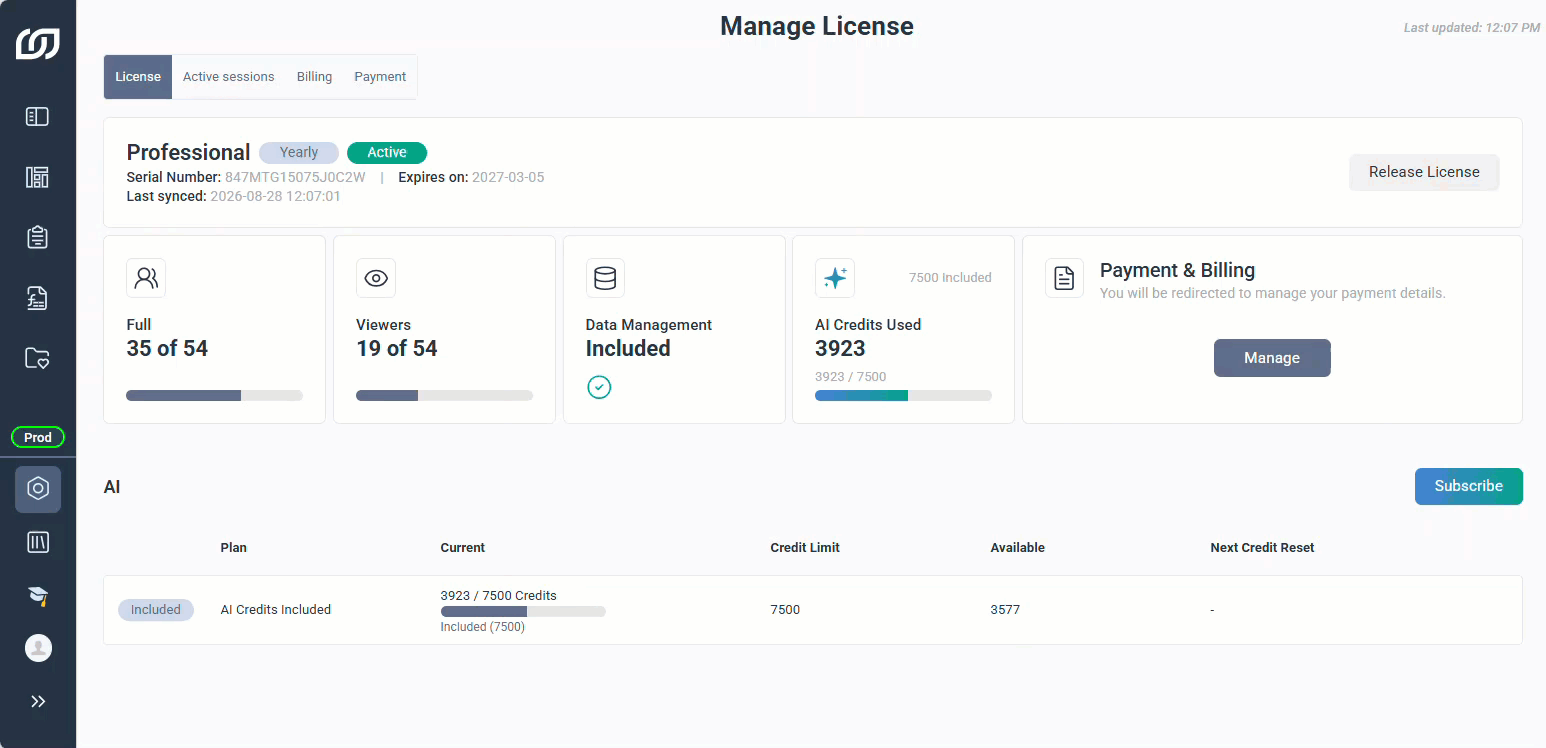Expand the sidebar with double chevron
Screen dimensions: 1546x748
click(x=38, y=701)
